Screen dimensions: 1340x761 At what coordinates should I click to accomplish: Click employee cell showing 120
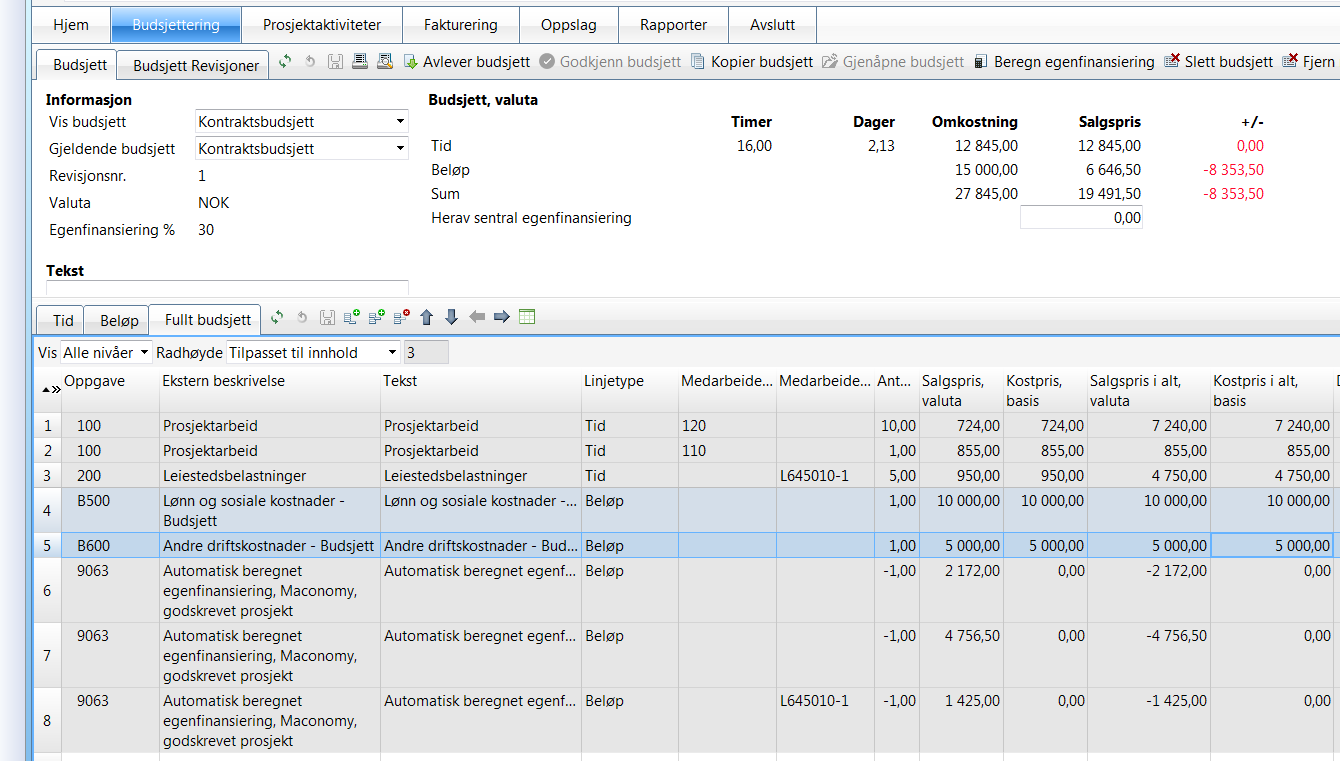tap(727, 425)
